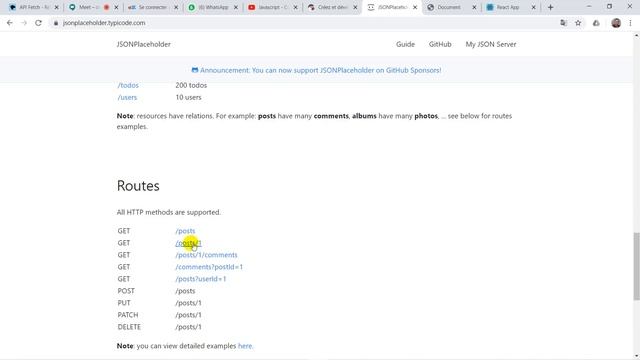This screenshot has height=360, width=640.
Task: Click the browser forward arrow
Action: click(x=24, y=23)
